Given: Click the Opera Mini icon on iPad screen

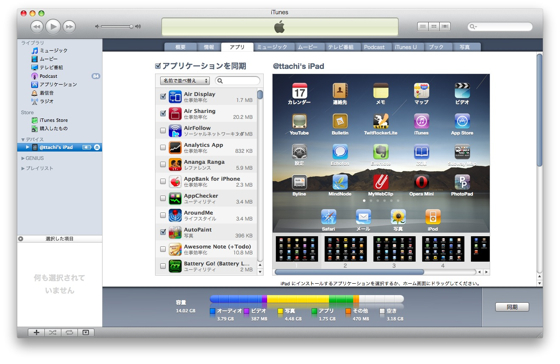Looking at the screenshot, I should coord(421,182).
